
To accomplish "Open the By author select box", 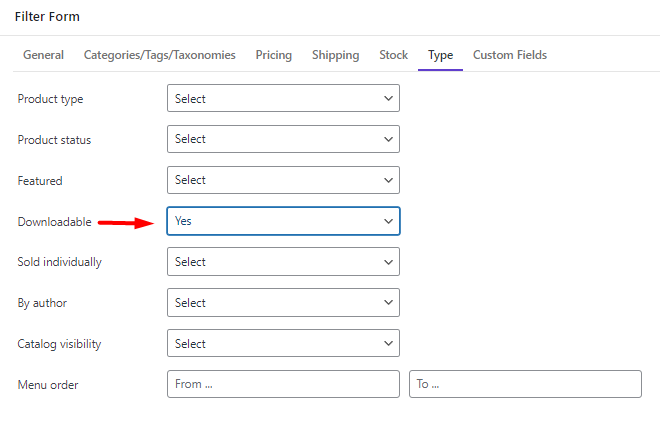I will (x=283, y=303).
